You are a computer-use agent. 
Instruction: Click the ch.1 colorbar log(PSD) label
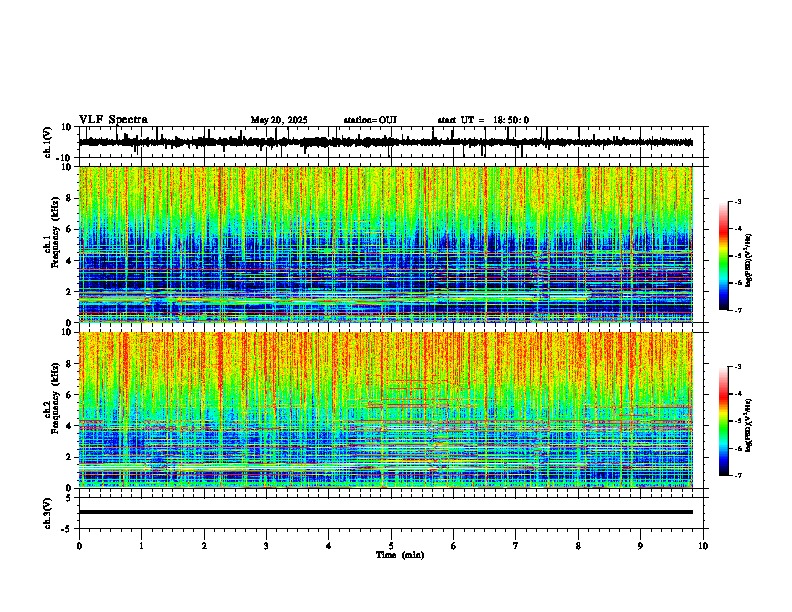[x=748, y=261]
